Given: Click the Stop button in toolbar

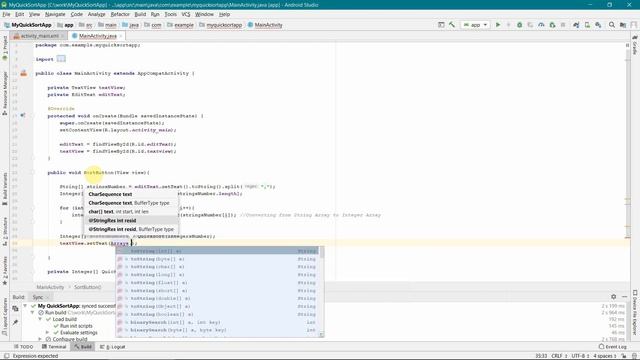Looking at the screenshot, I should (563, 25).
